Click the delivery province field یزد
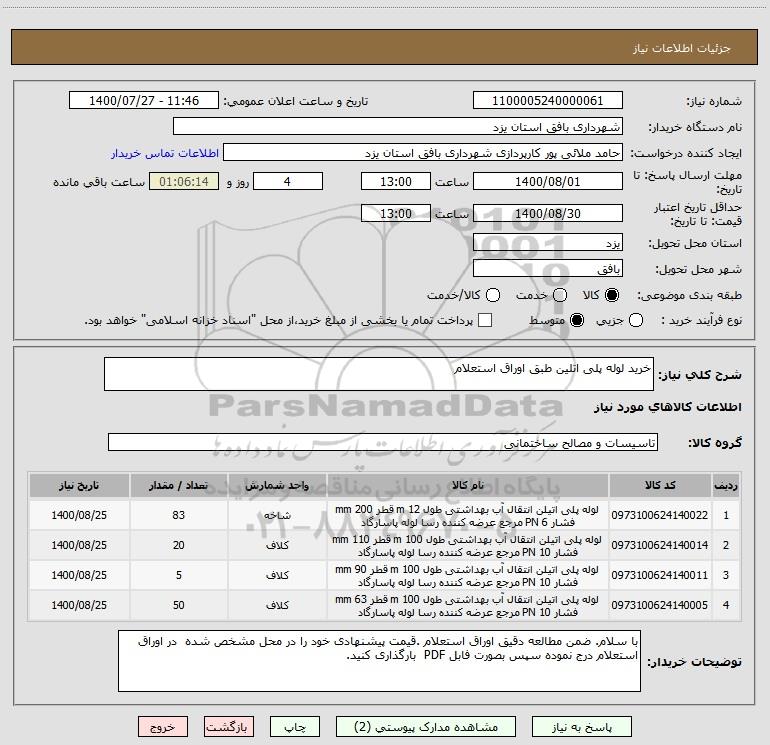770x745 pixels. [x=548, y=243]
